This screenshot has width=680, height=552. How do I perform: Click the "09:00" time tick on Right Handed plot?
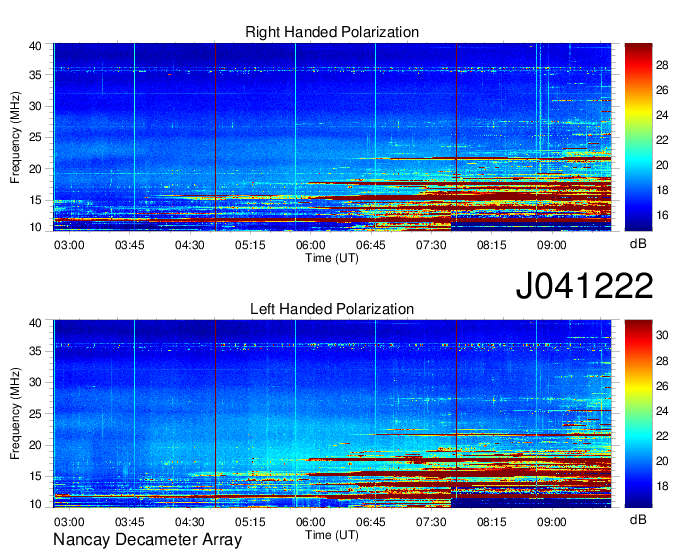point(552,245)
